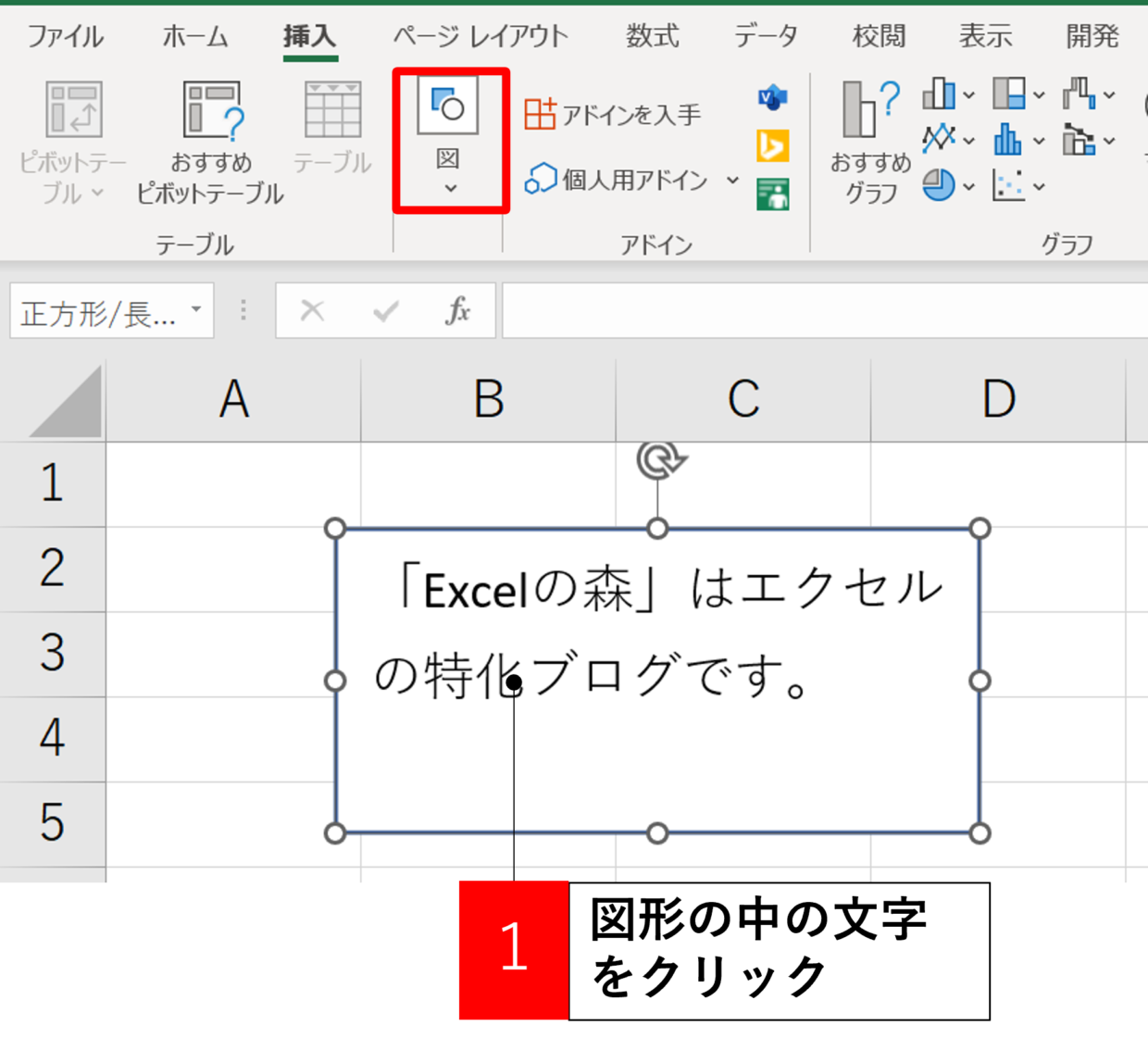Insert a column or bar chart
1148x1038 pixels.
click(x=938, y=94)
